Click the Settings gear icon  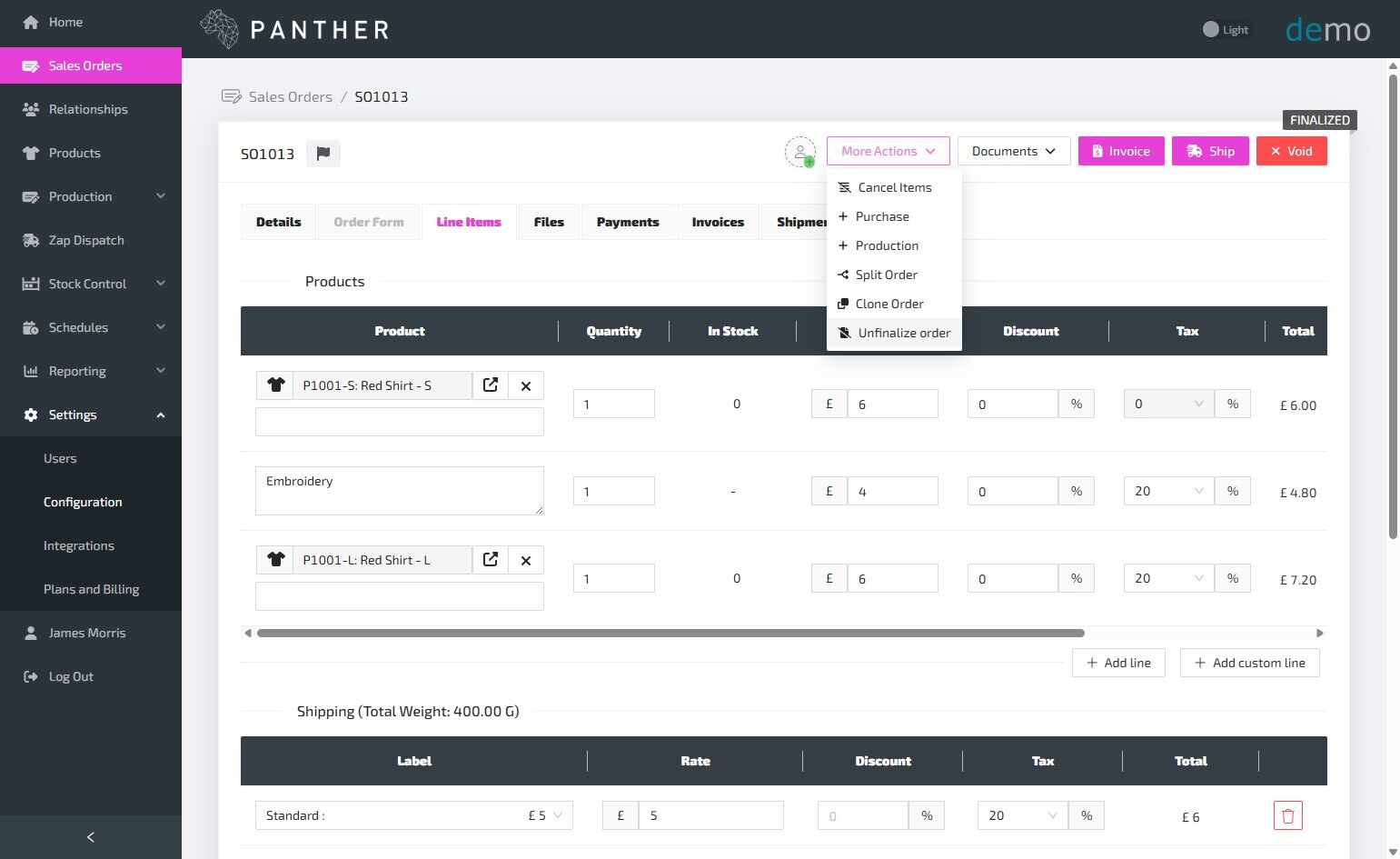[31, 415]
